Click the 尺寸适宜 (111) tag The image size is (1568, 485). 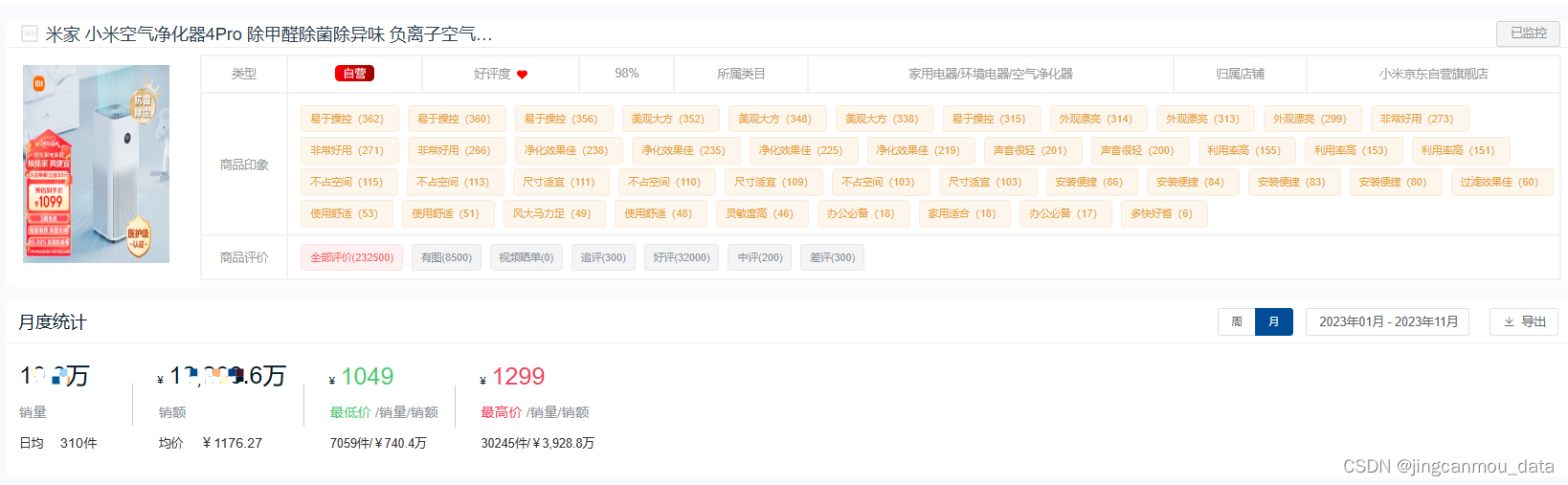click(x=562, y=182)
